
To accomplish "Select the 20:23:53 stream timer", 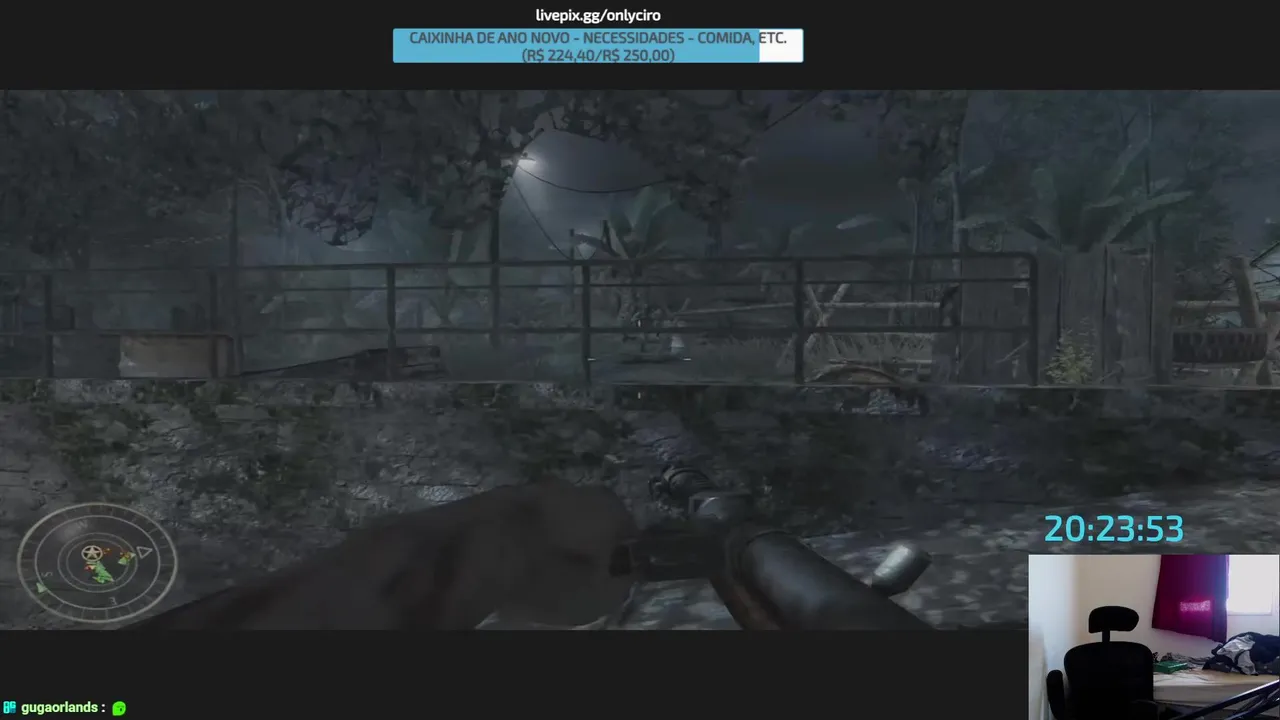I will (x=1113, y=529).
